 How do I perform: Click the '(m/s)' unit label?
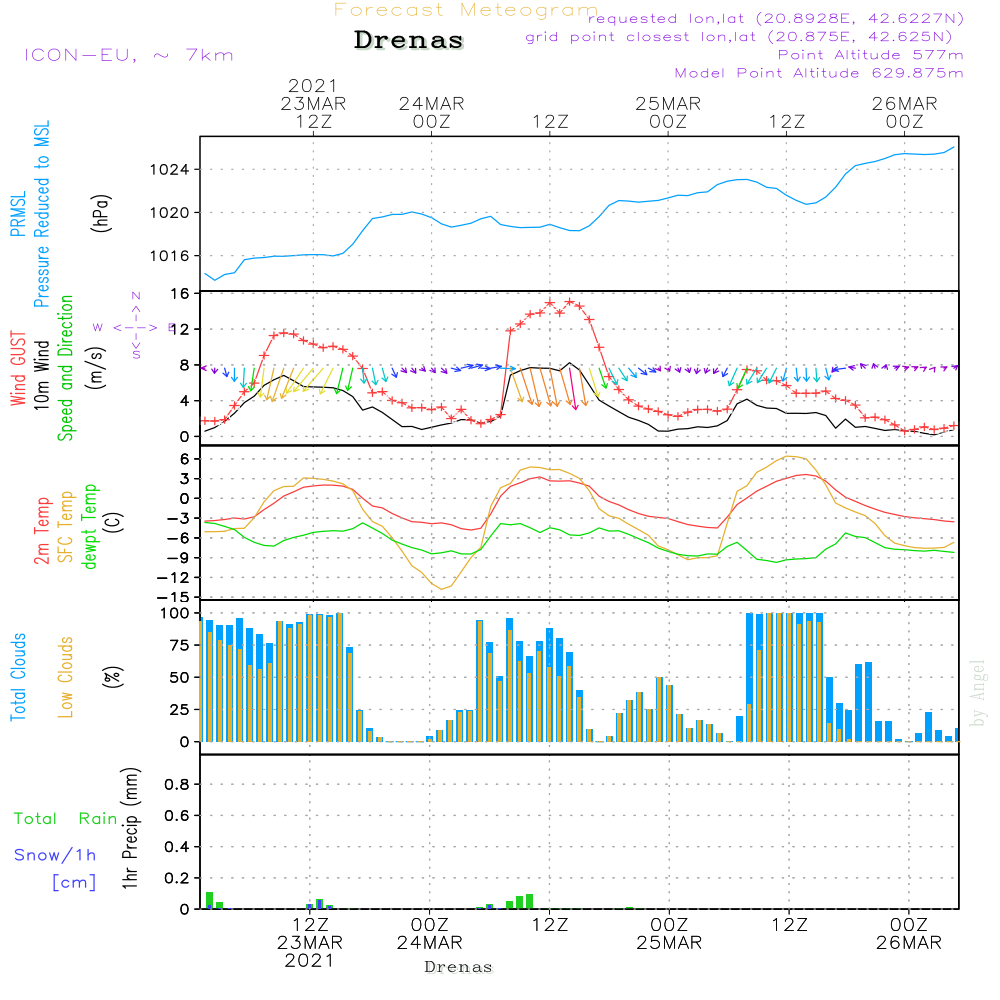pos(96,368)
